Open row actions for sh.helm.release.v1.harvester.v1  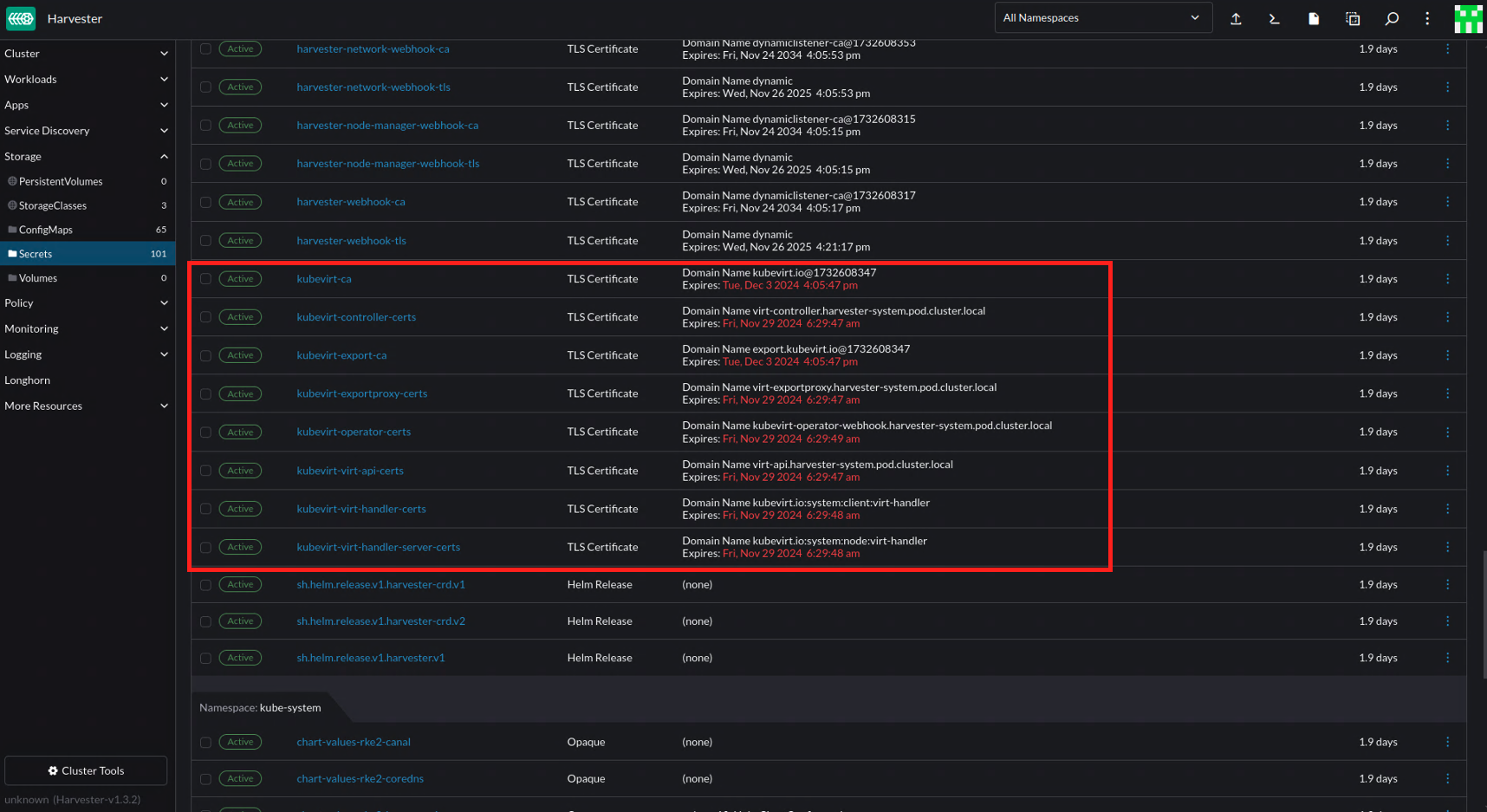(x=1447, y=658)
